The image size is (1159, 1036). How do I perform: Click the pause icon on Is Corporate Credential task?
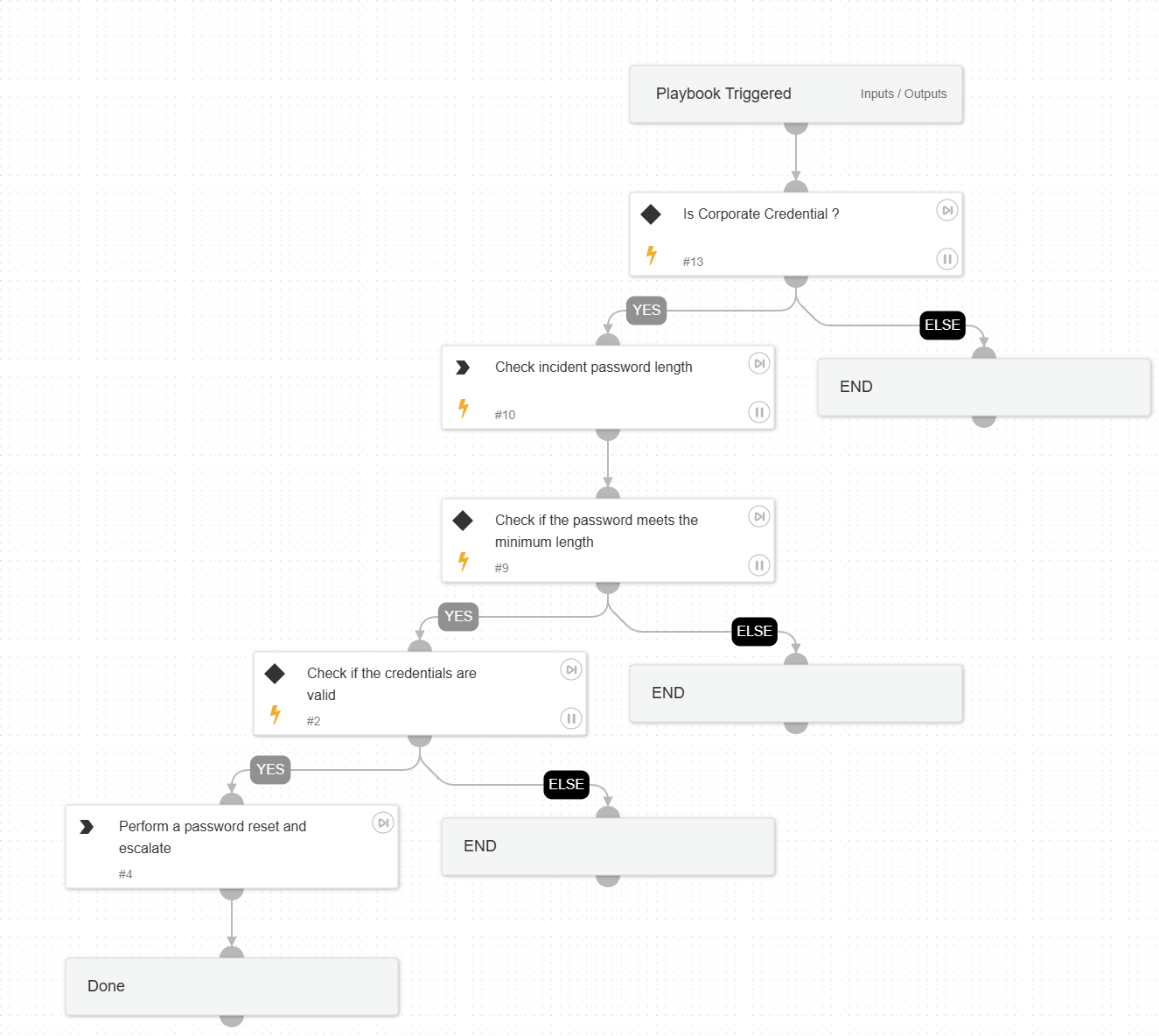point(947,259)
